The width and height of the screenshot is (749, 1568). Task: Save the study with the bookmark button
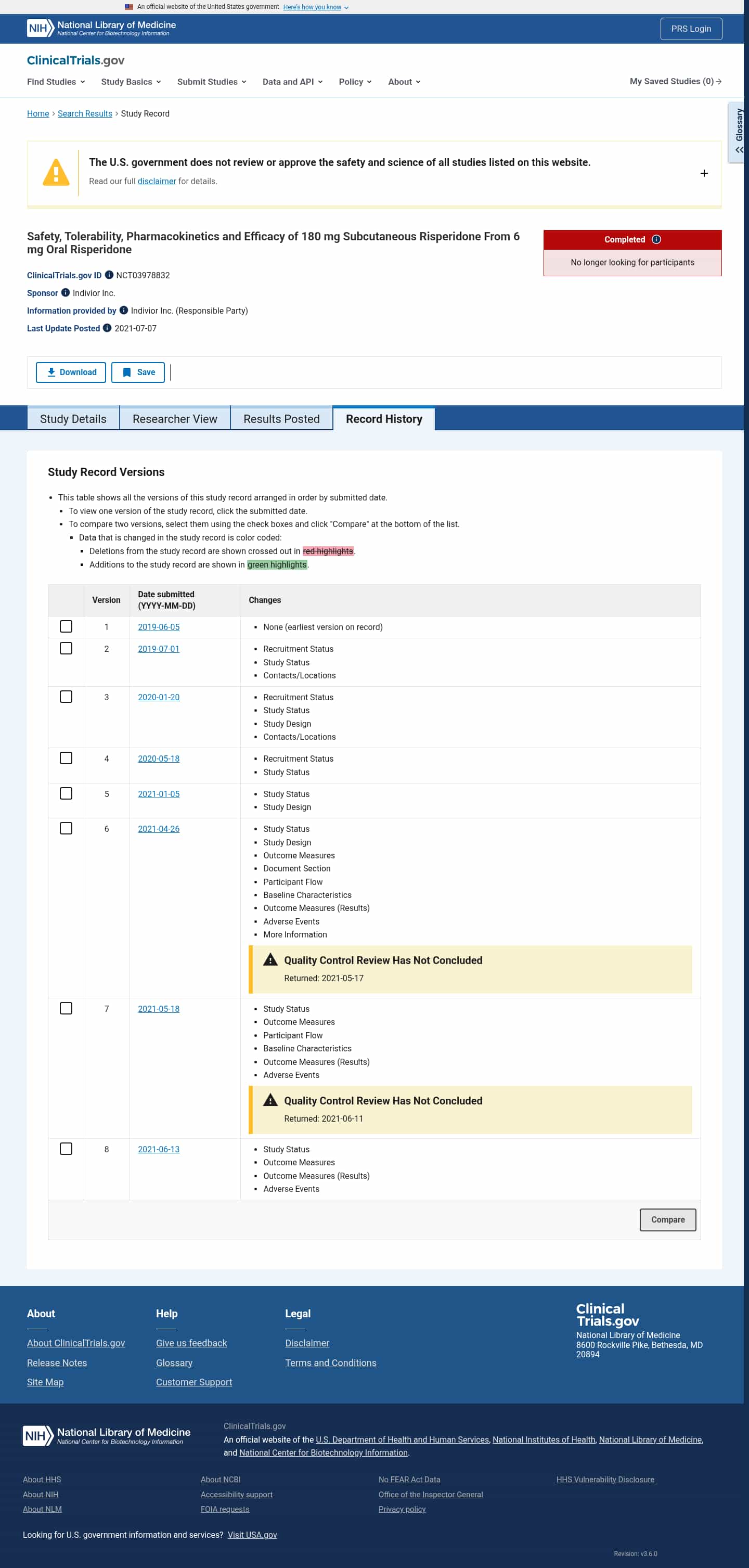pyautogui.click(x=137, y=372)
